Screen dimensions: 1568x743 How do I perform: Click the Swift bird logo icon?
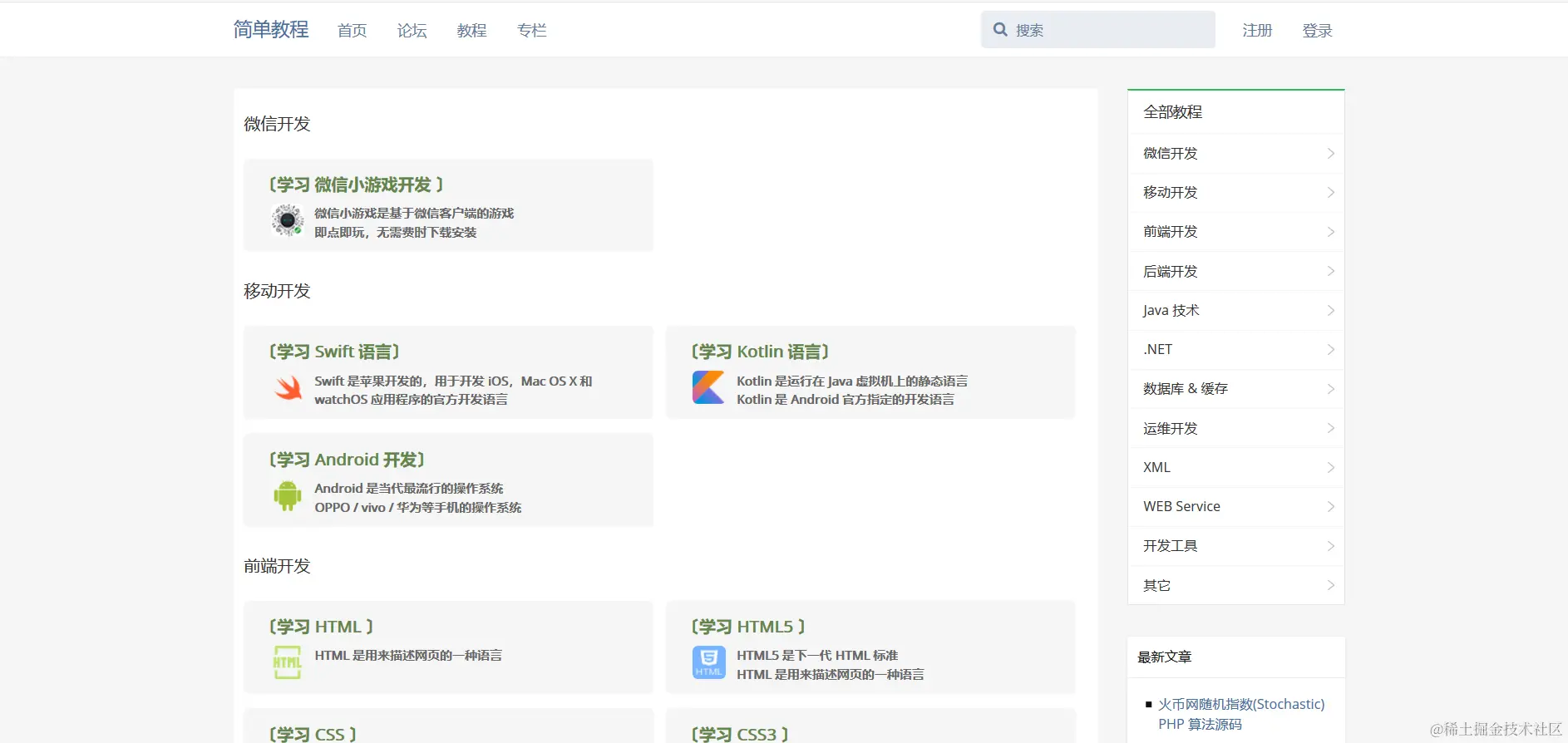(288, 388)
